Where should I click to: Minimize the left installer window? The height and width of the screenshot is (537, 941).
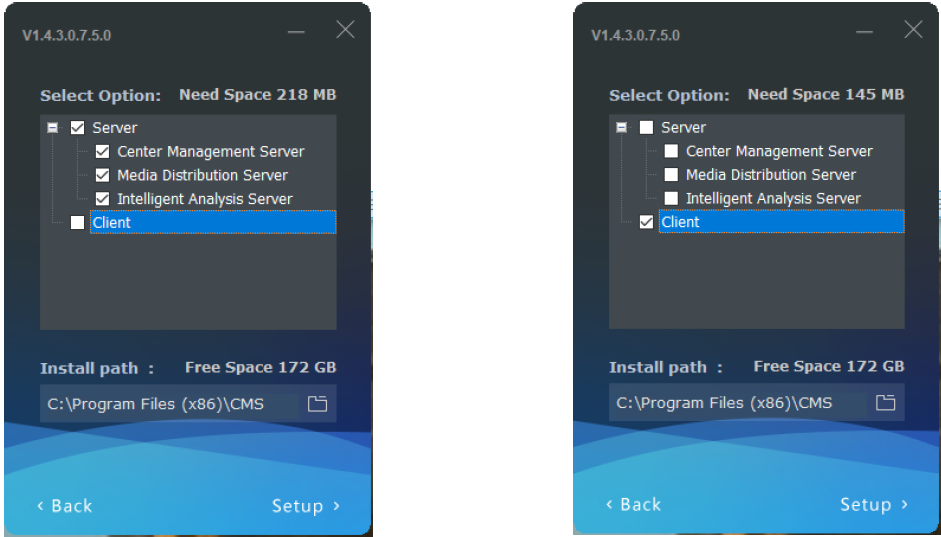[296, 31]
